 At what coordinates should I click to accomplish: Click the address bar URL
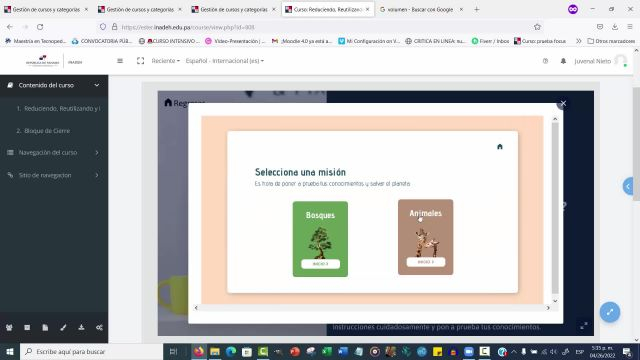pyautogui.click(x=188, y=27)
